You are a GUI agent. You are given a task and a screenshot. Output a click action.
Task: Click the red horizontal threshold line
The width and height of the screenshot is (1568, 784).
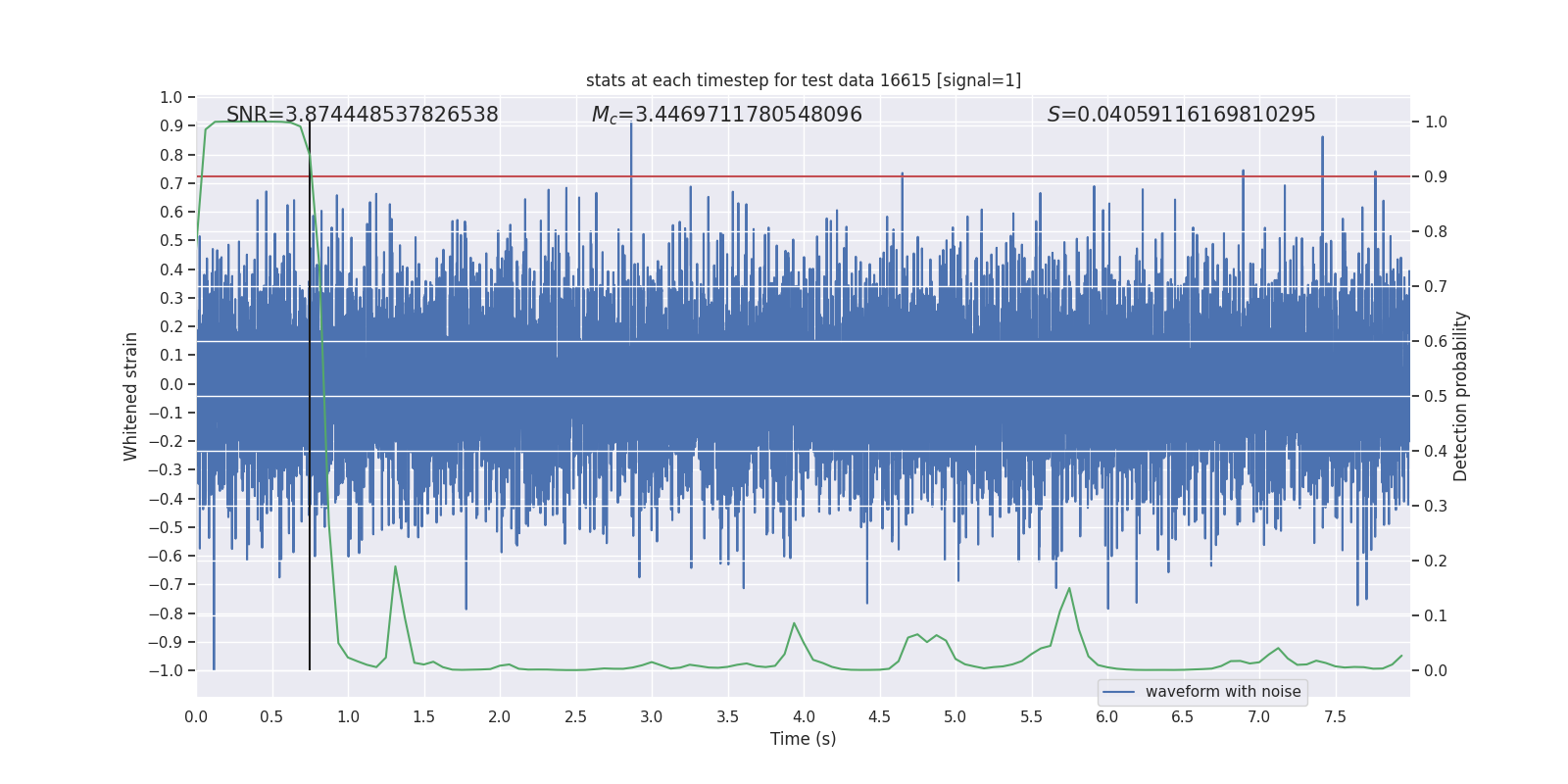[x=804, y=176]
